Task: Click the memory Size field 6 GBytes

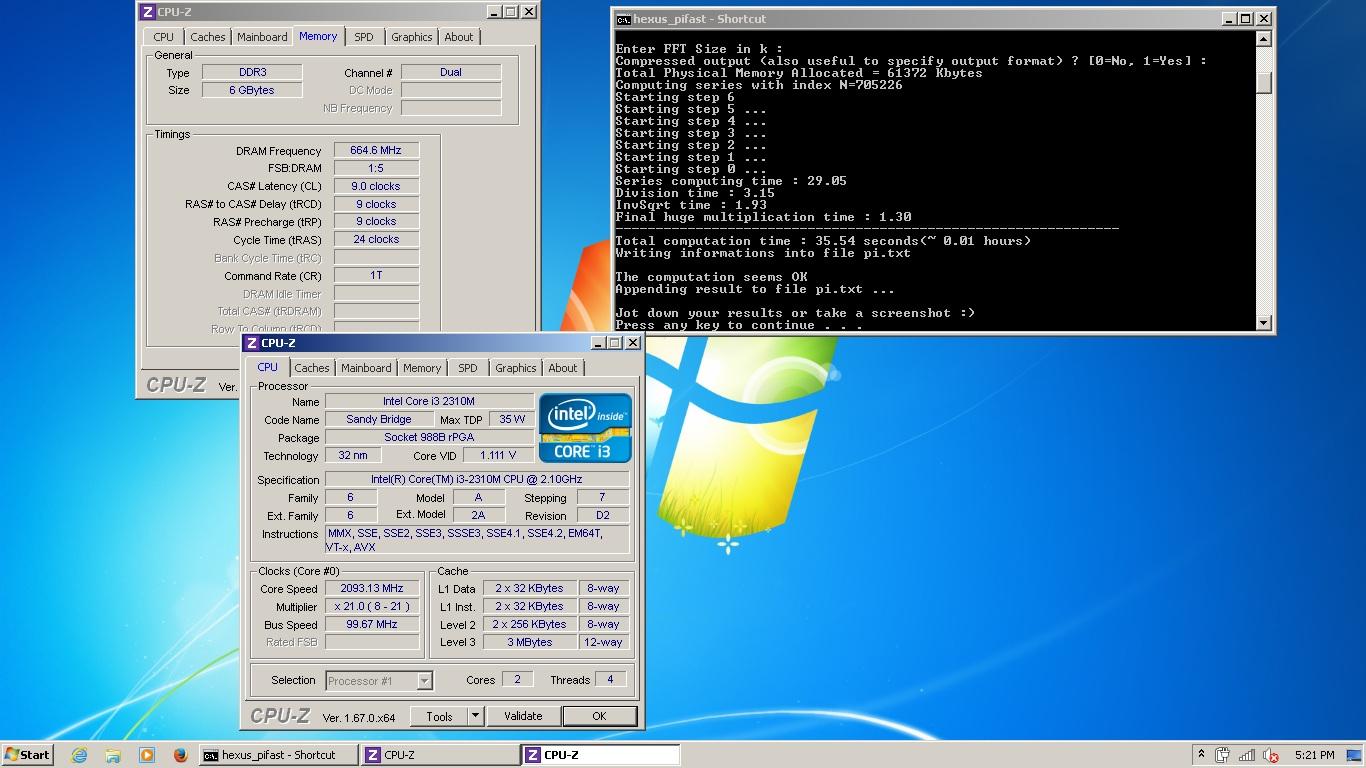Action: point(252,90)
